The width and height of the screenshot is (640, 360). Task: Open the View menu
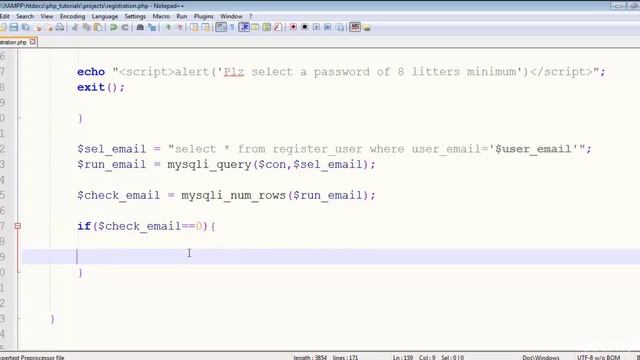coord(47,16)
